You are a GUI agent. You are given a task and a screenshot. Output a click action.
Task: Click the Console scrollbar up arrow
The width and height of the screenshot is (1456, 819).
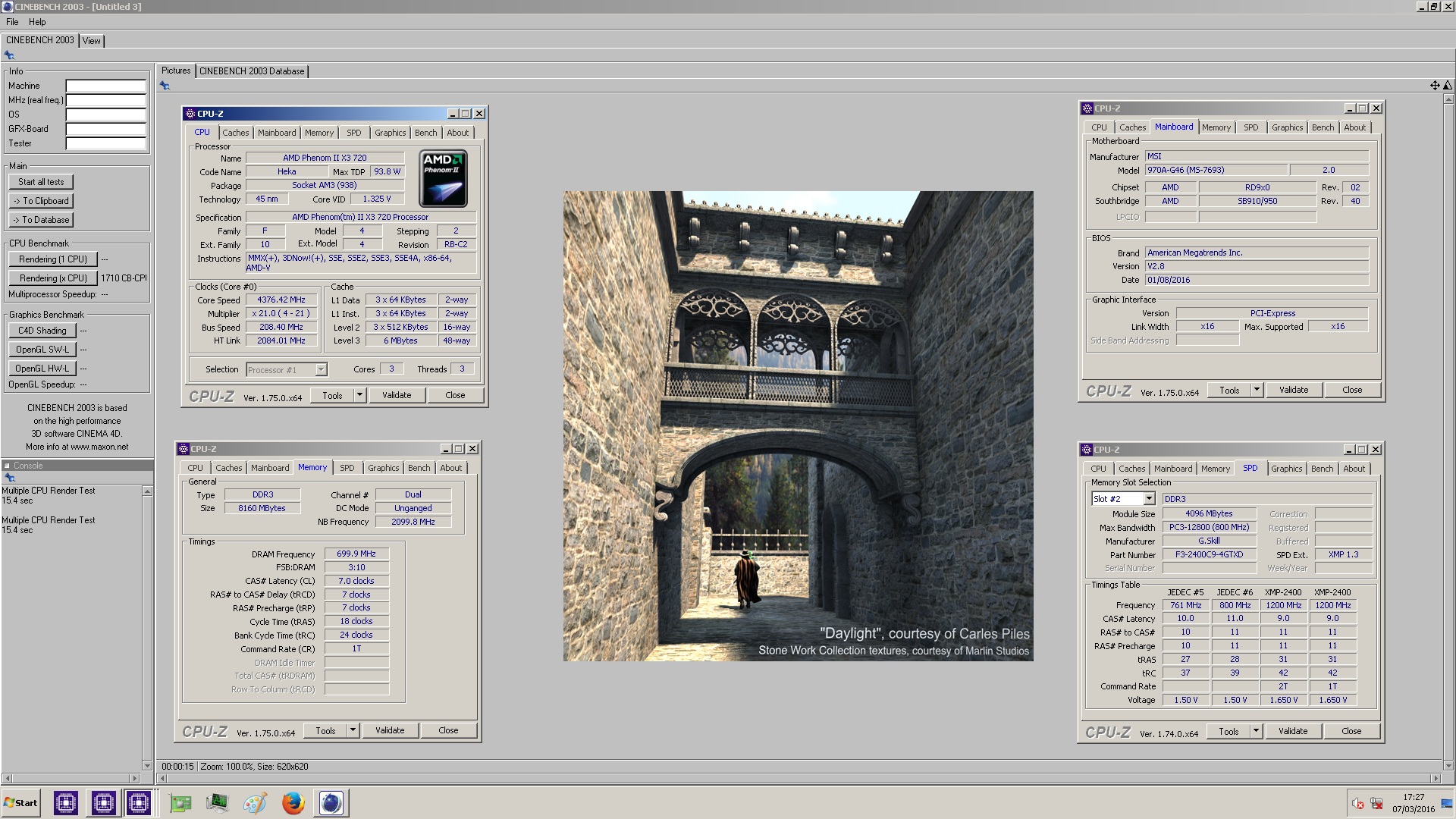[147, 491]
